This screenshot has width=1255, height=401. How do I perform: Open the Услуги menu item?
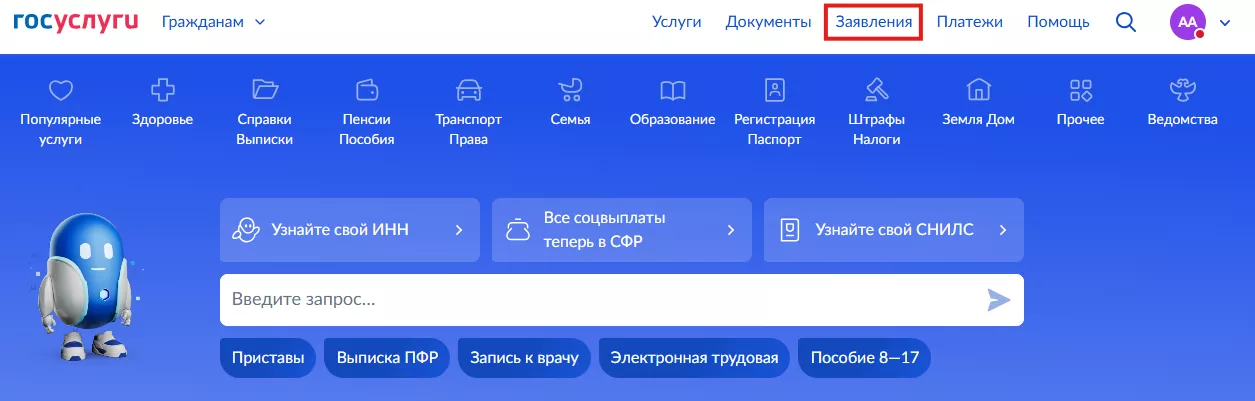pos(676,22)
